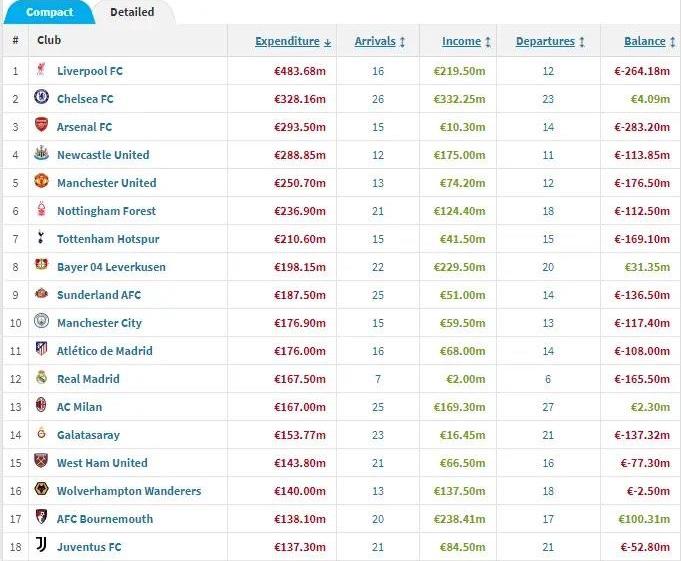Open the Wolverhampton Wanderers link
Image resolution: width=681 pixels, height=561 pixels.
(x=129, y=491)
